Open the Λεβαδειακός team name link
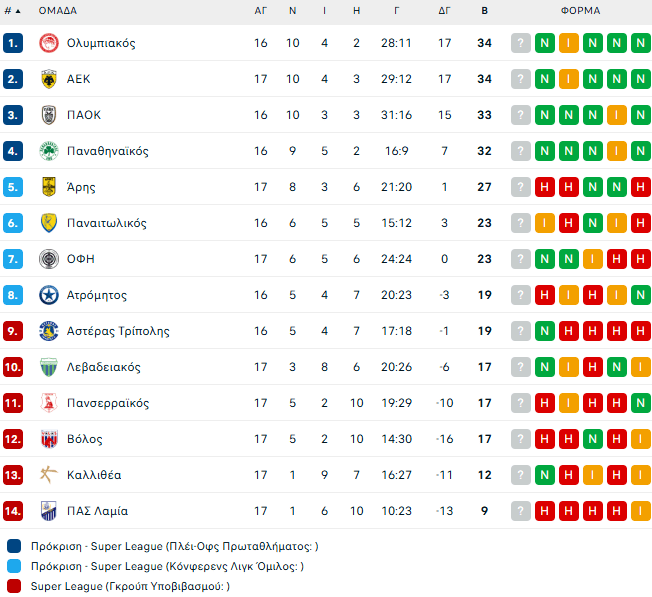652x597 pixels. coord(103,367)
